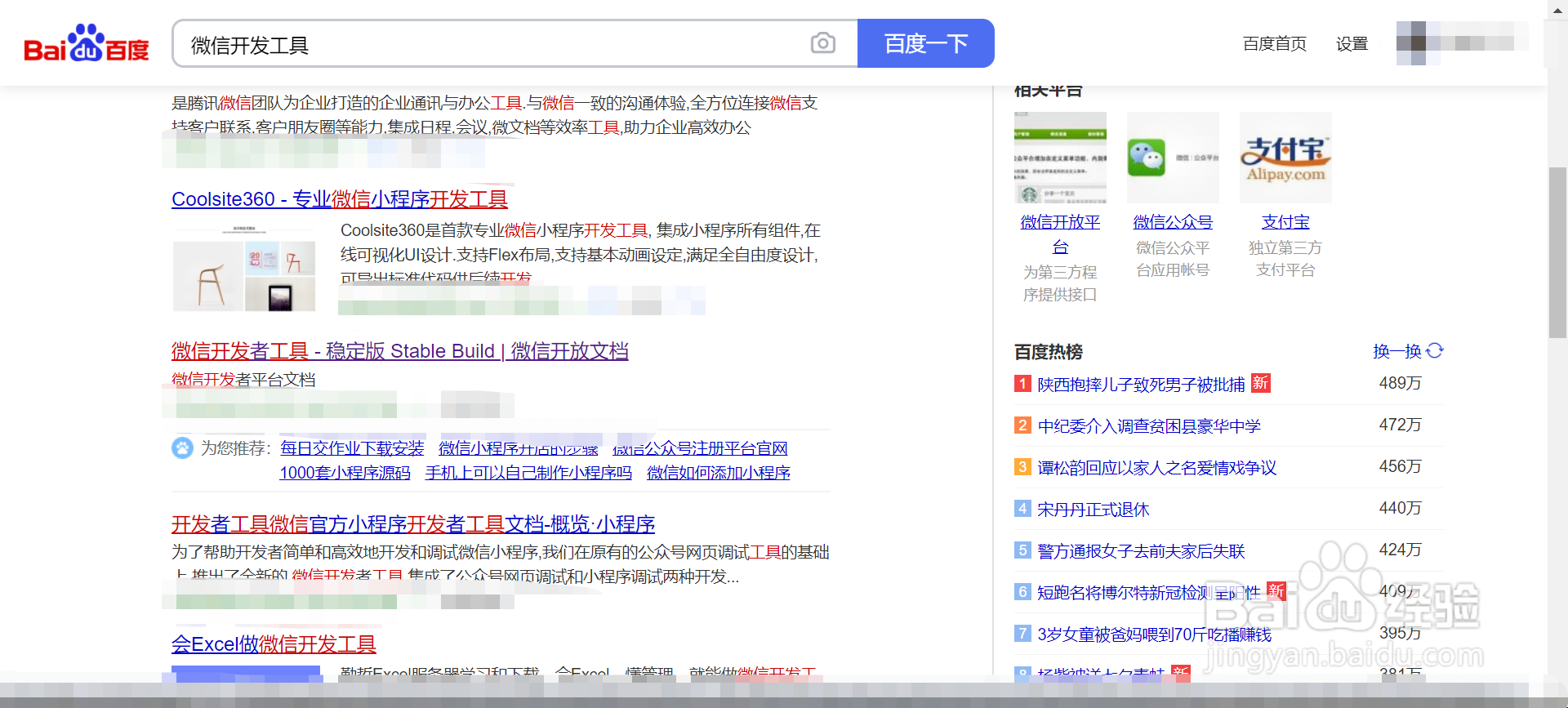
Task: Click 微信开发者平台文档 snippet text
Action: pyautogui.click(x=243, y=380)
